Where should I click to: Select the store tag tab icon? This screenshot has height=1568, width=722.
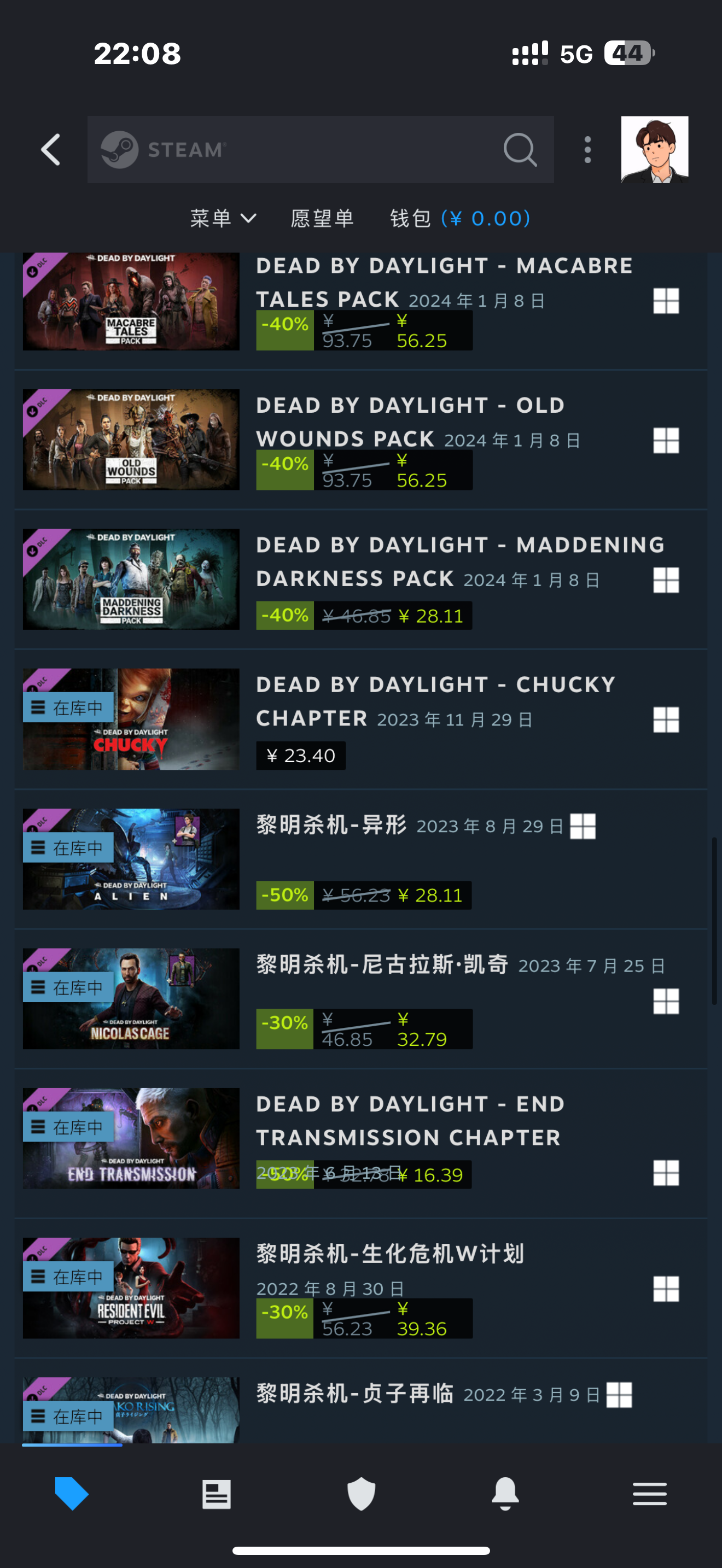coord(72,1494)
